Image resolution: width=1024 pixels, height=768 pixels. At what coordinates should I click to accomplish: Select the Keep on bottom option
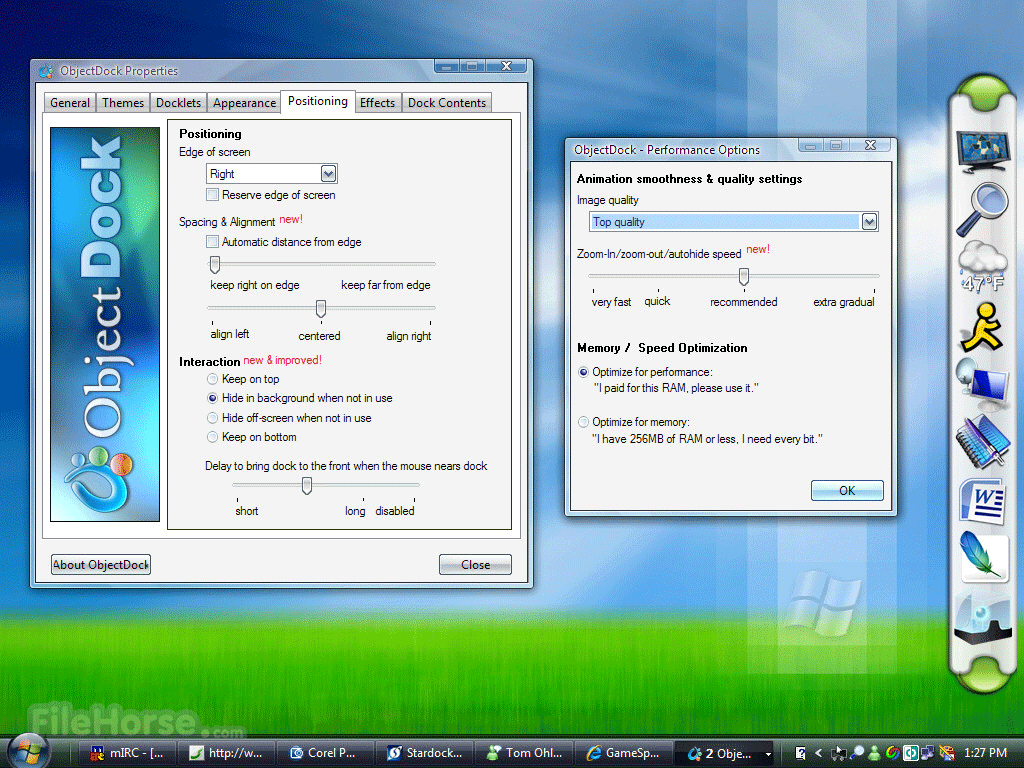212,437
